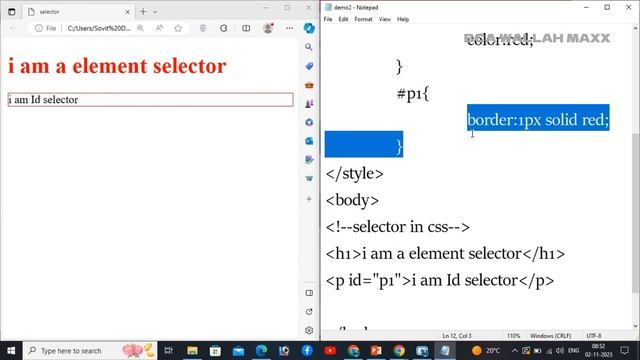The width and height of the screenshot is (640, 360).
Task: Open Facebook icon on taskbar
Action: point(307,351)
